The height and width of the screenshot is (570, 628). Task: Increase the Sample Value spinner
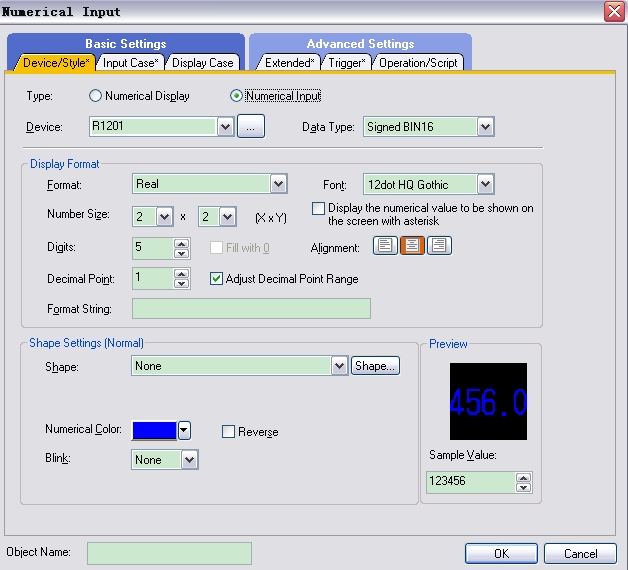tap(523, 477)
